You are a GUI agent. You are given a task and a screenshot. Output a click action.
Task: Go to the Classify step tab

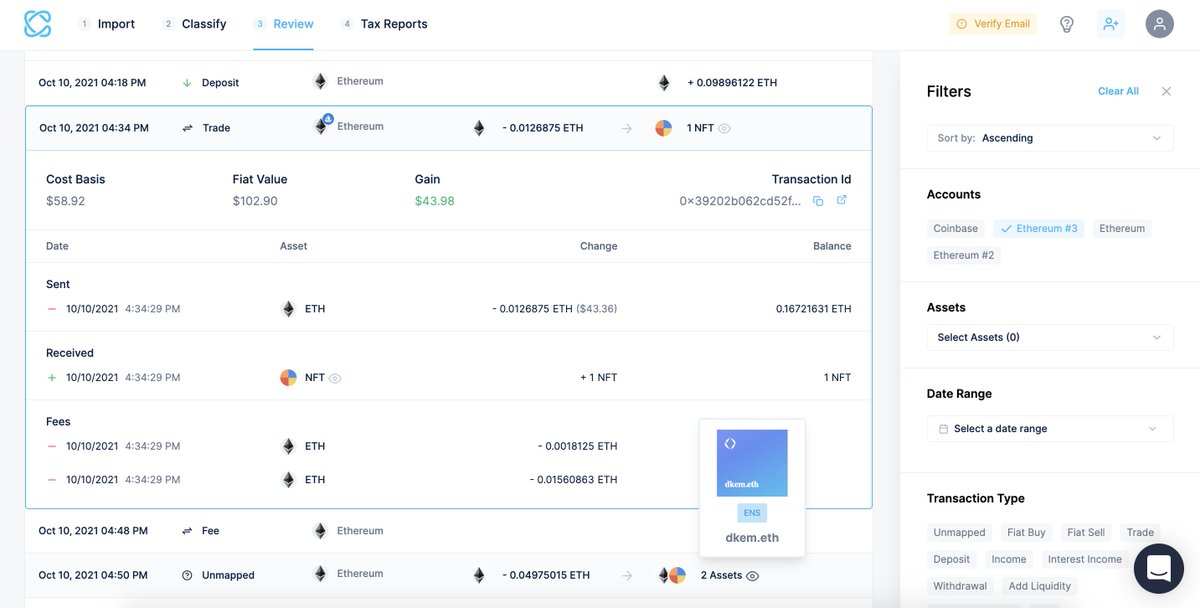pos(195,24)
